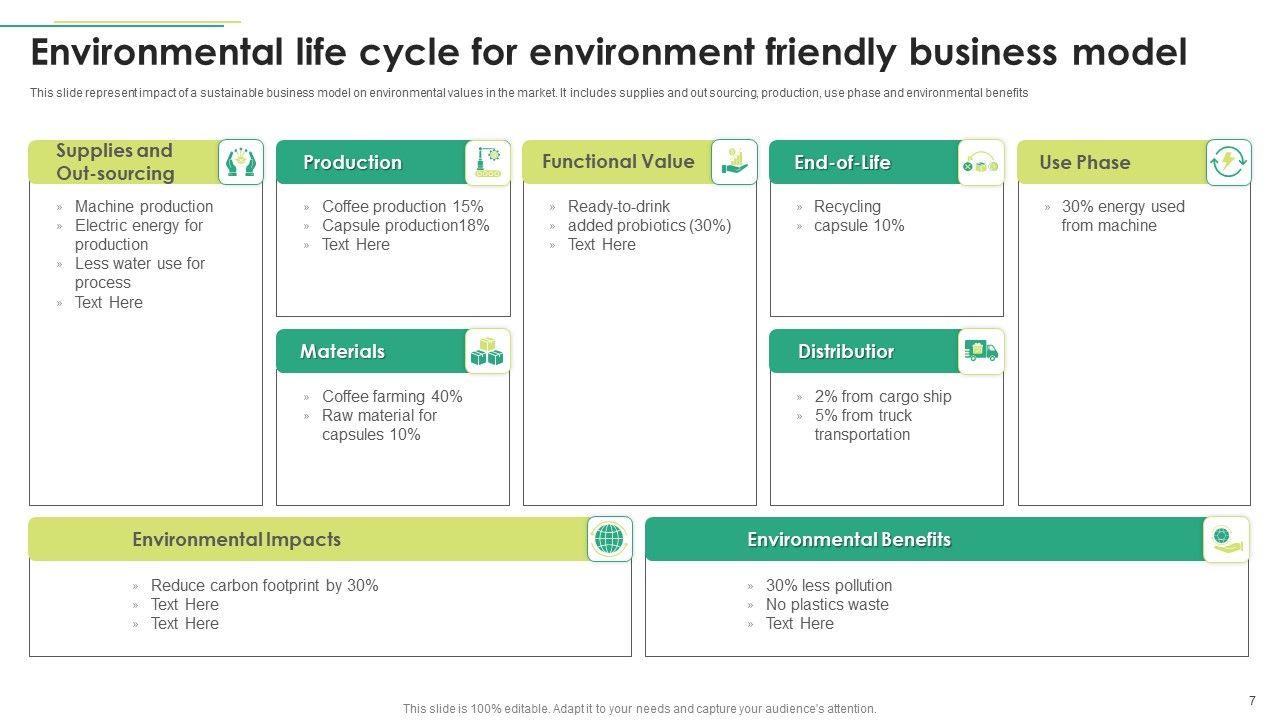Select the robotic arm icon next to Production
This screenshot has width=1280, height=720.
click(488, 162)
